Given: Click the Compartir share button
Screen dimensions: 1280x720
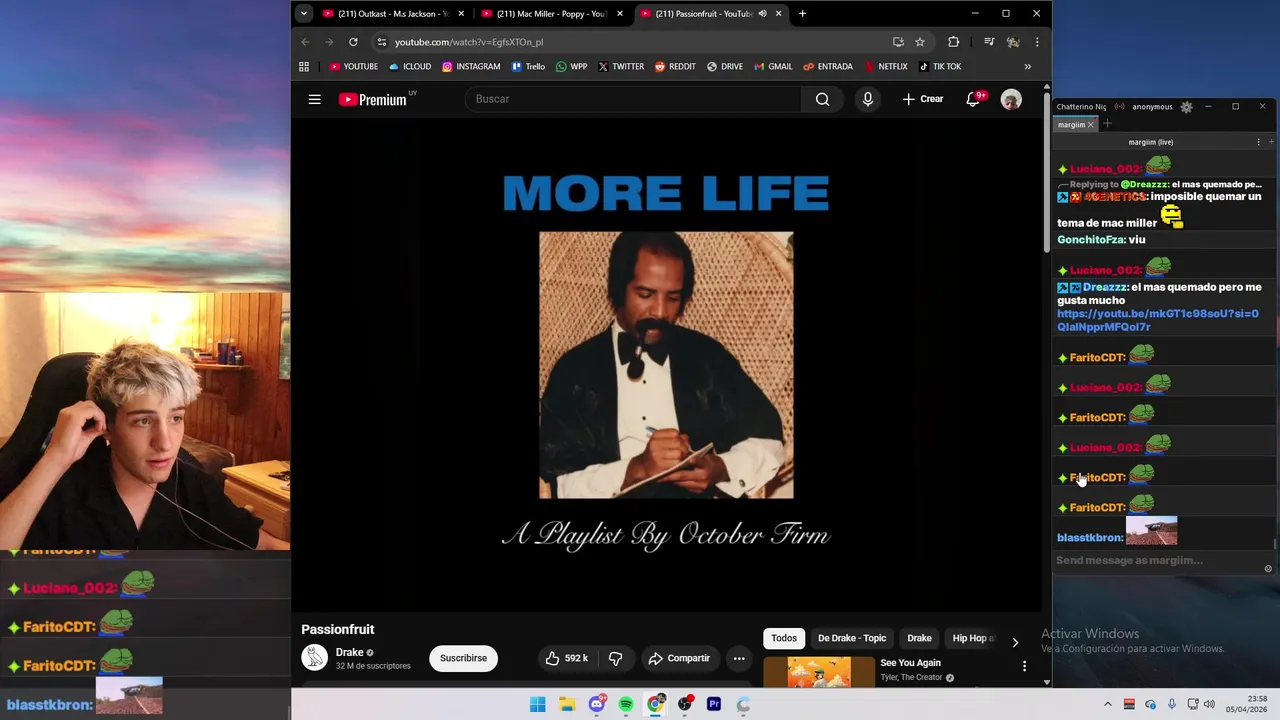Looking at the screenshot, I should pos(679,658).
